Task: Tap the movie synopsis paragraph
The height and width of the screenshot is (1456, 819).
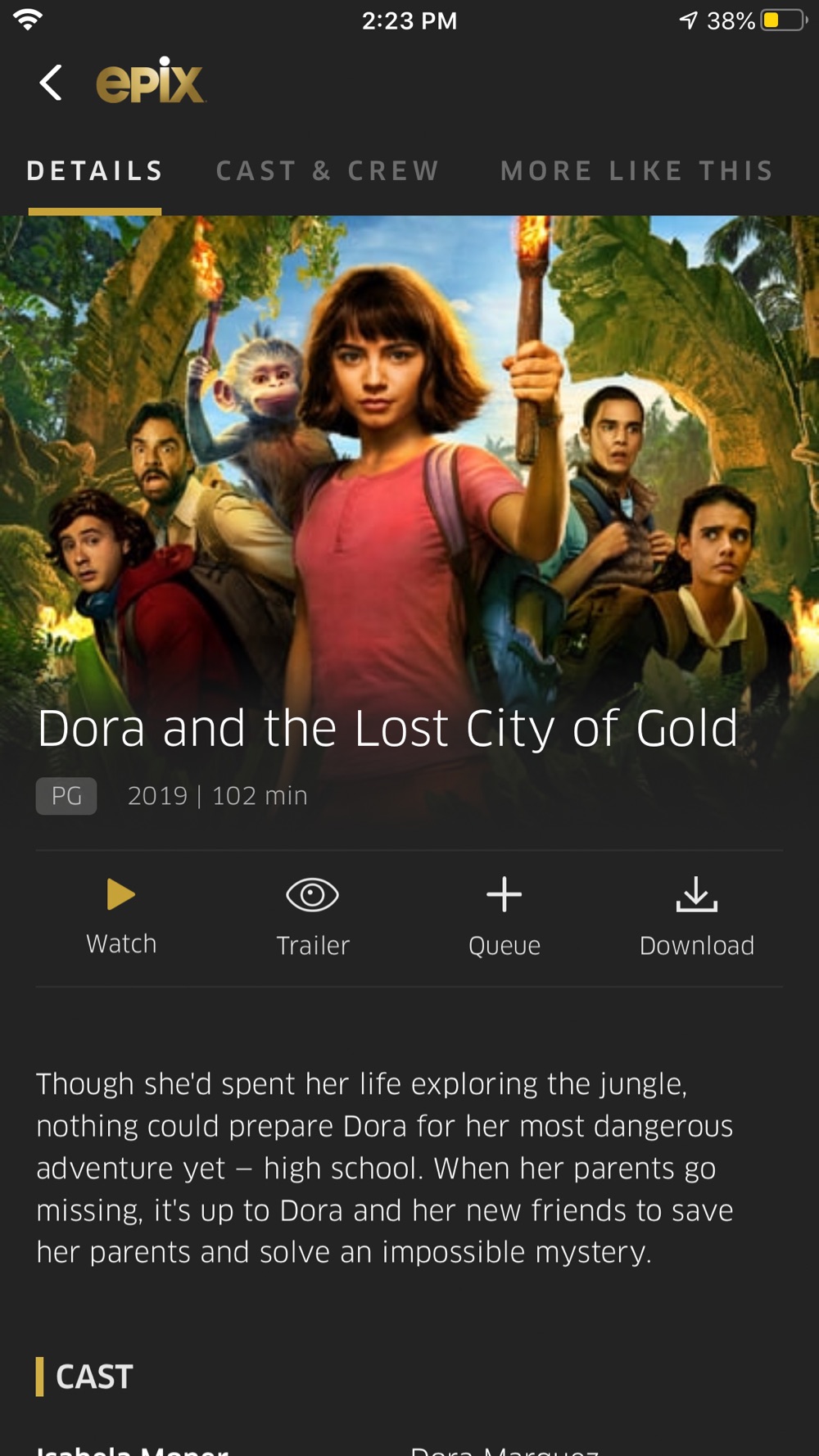Action: click(x=385, y=1168)
